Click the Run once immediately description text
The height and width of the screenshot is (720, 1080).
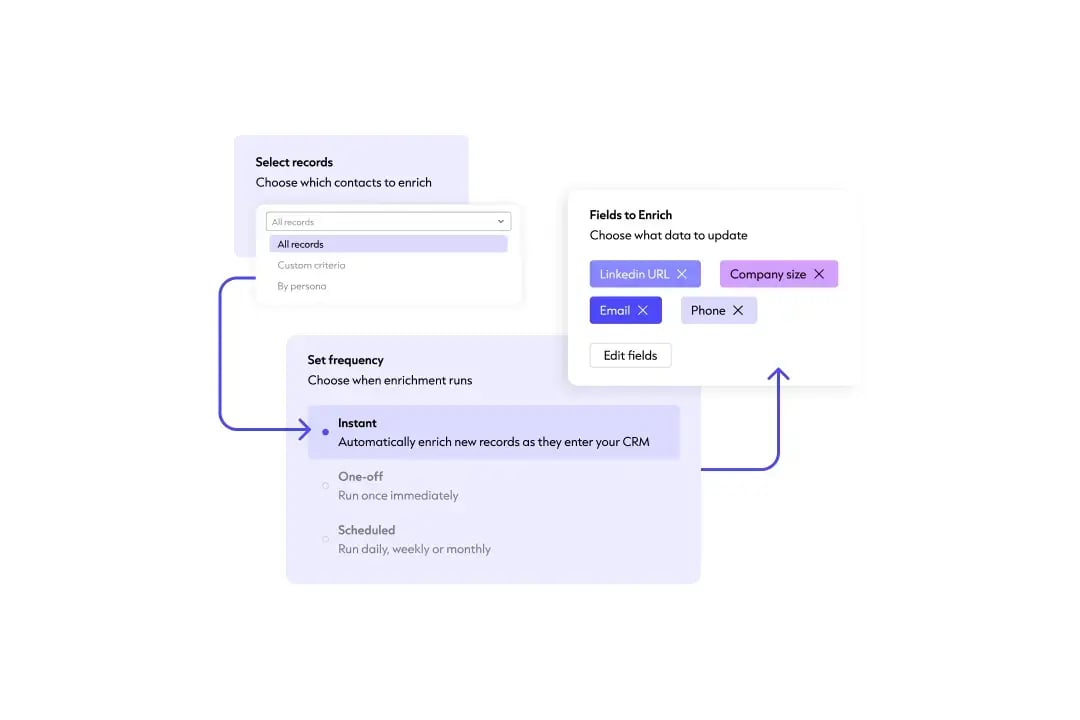(x=398, y=495)
